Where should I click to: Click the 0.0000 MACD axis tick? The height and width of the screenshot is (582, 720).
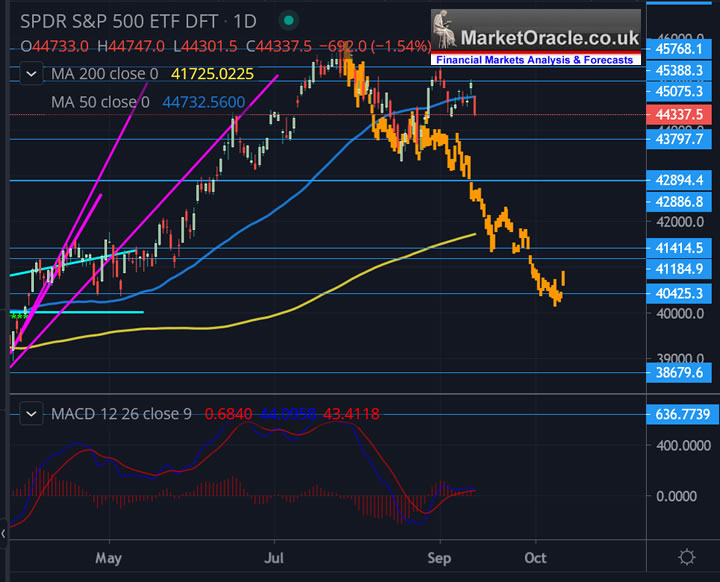676,497
